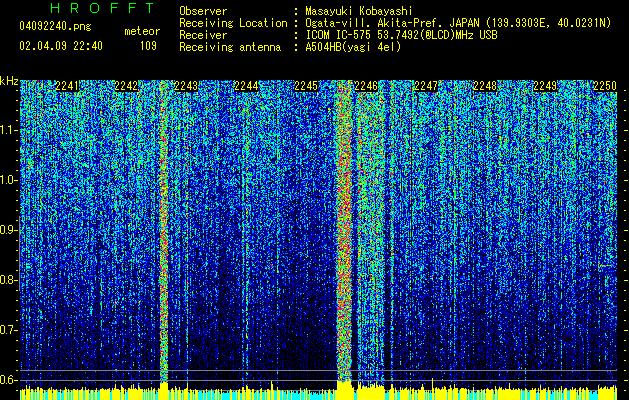Select observer name Masayuki Kobayashi

tap(359, 11)
